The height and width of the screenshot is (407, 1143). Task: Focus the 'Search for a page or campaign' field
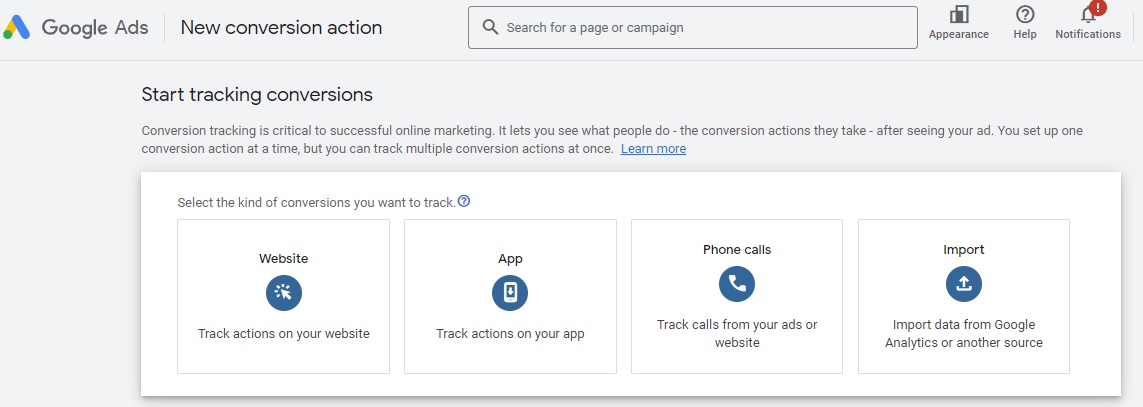point(700,27)
